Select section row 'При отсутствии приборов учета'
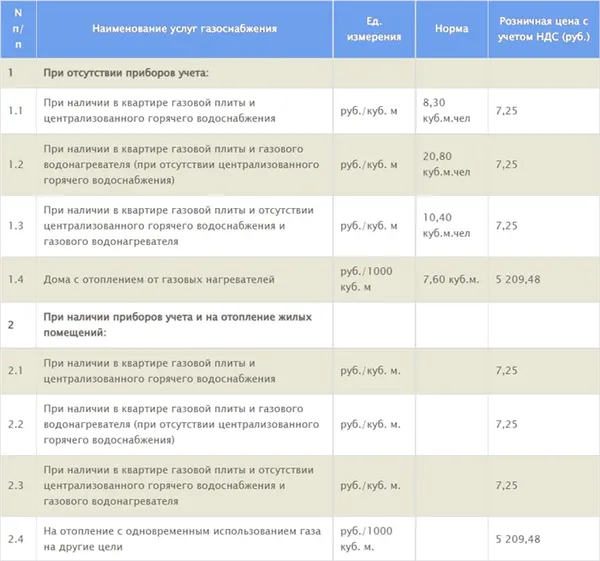The width and height of the screenshot is (600, 561). [300, 73]
